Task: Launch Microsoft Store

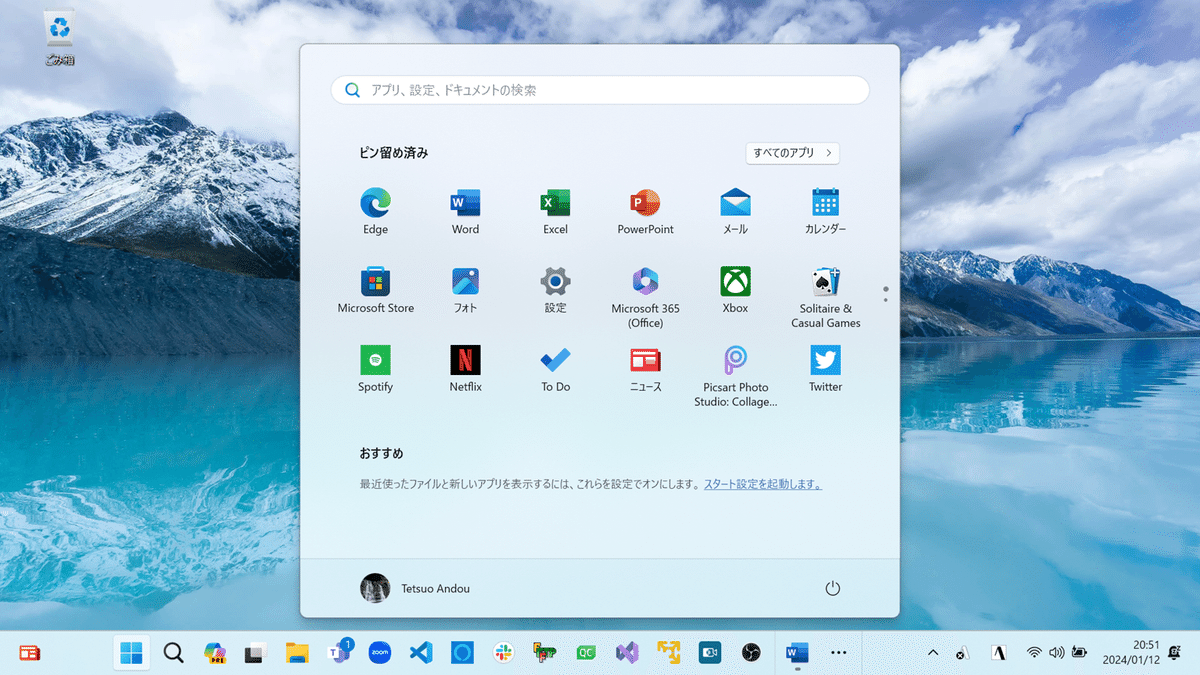Action: pos(375,290)
